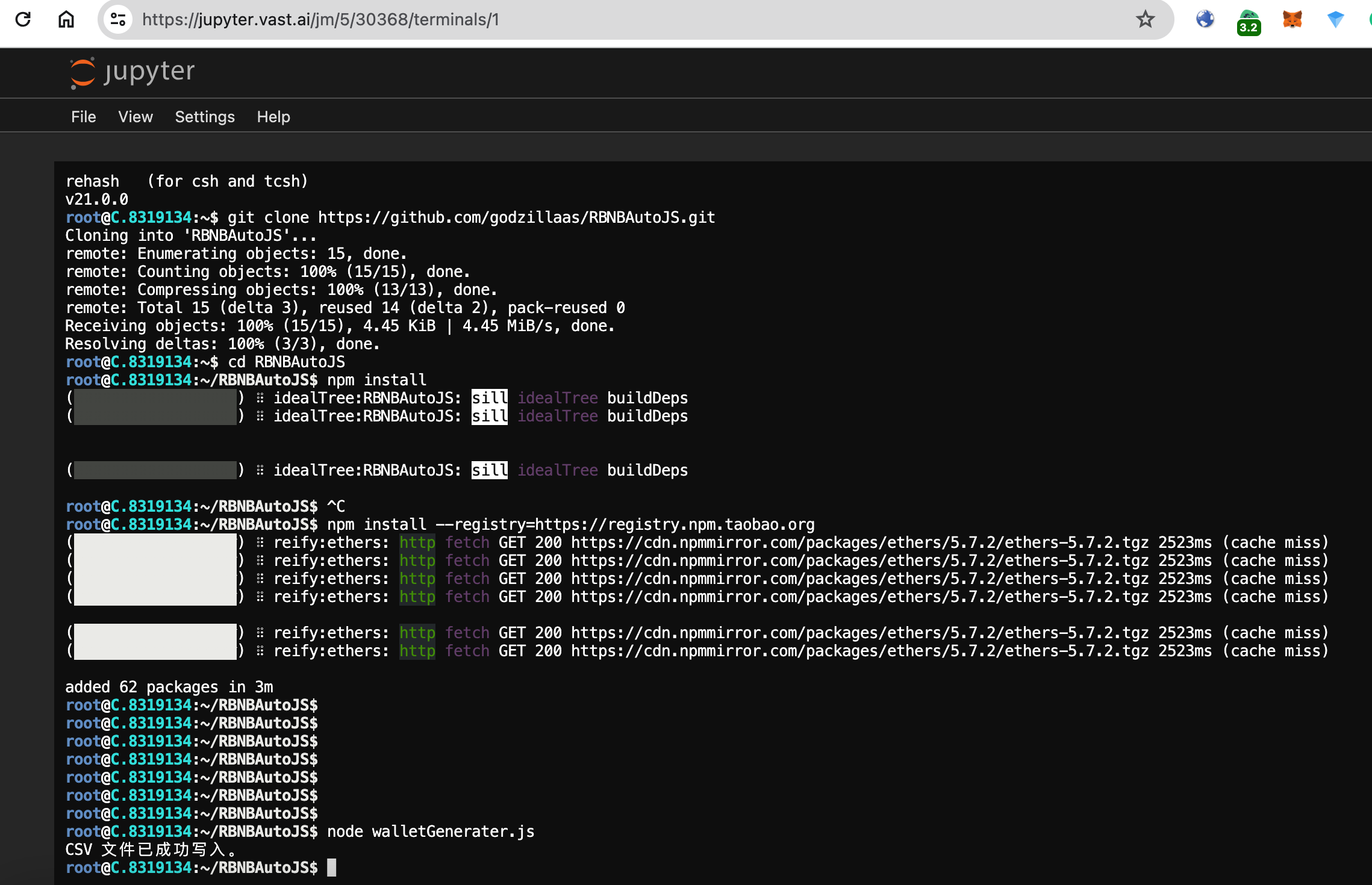Go to the browser home page icon
This screenshot has height=885, width=1372.
66,19
